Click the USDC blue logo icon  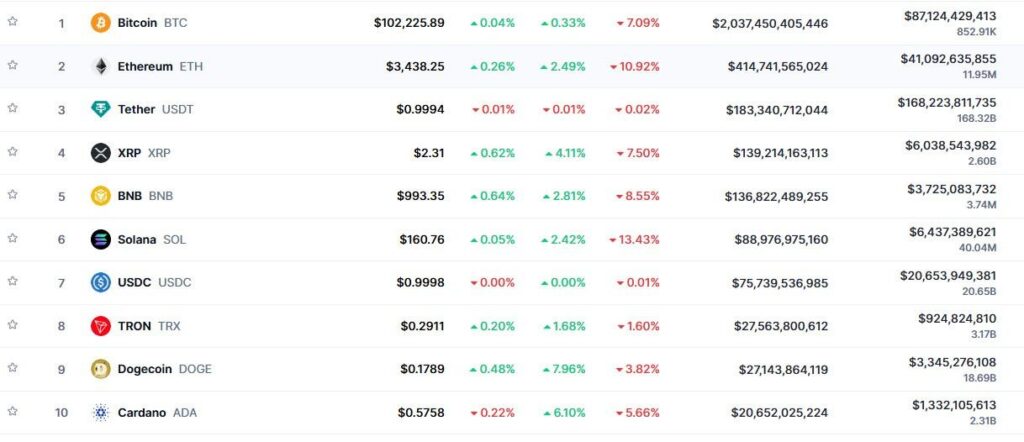click(100, 283)
